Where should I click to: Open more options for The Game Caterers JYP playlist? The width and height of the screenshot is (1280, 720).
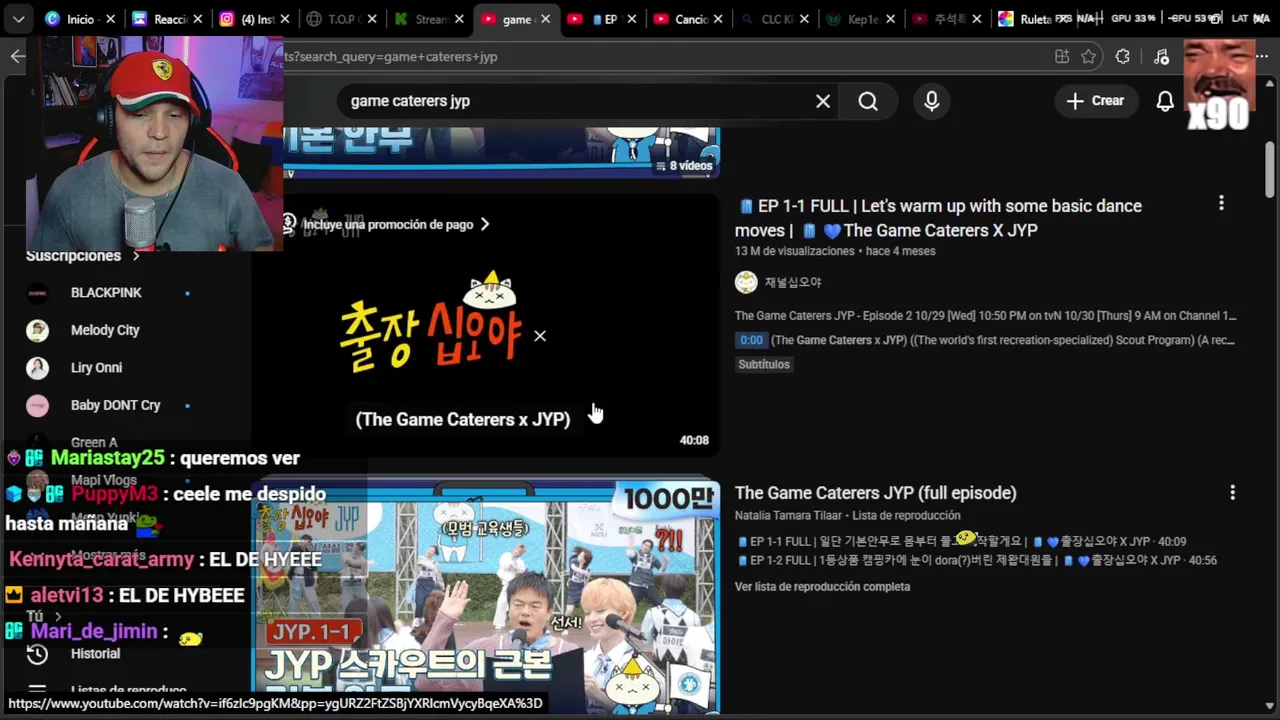(x=1232, y=492)
